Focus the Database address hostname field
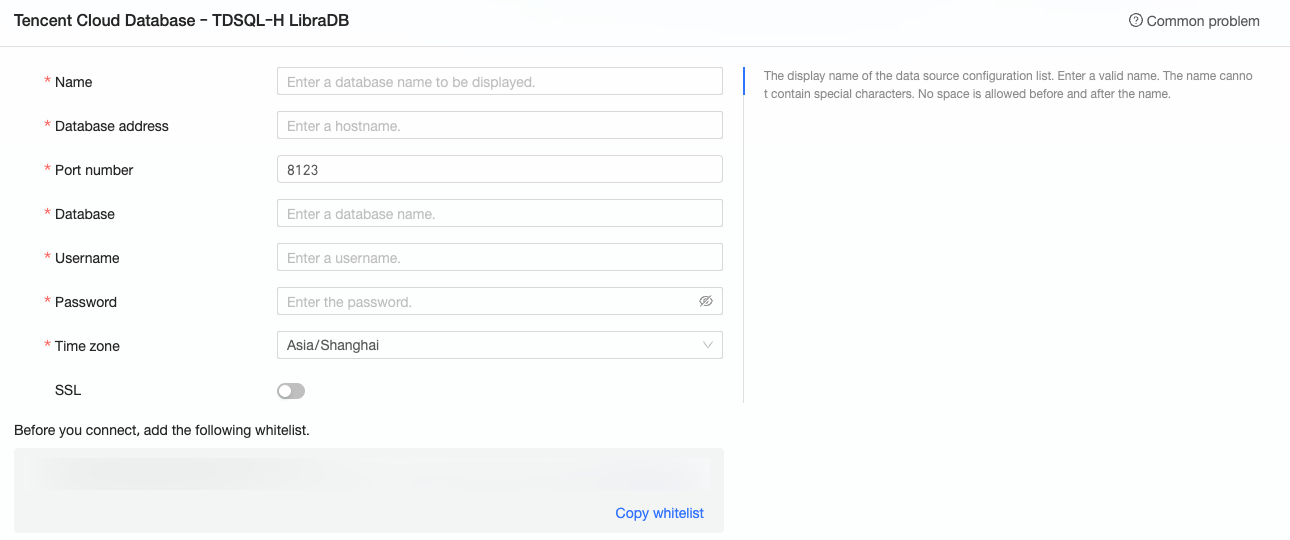 [499, 125]
